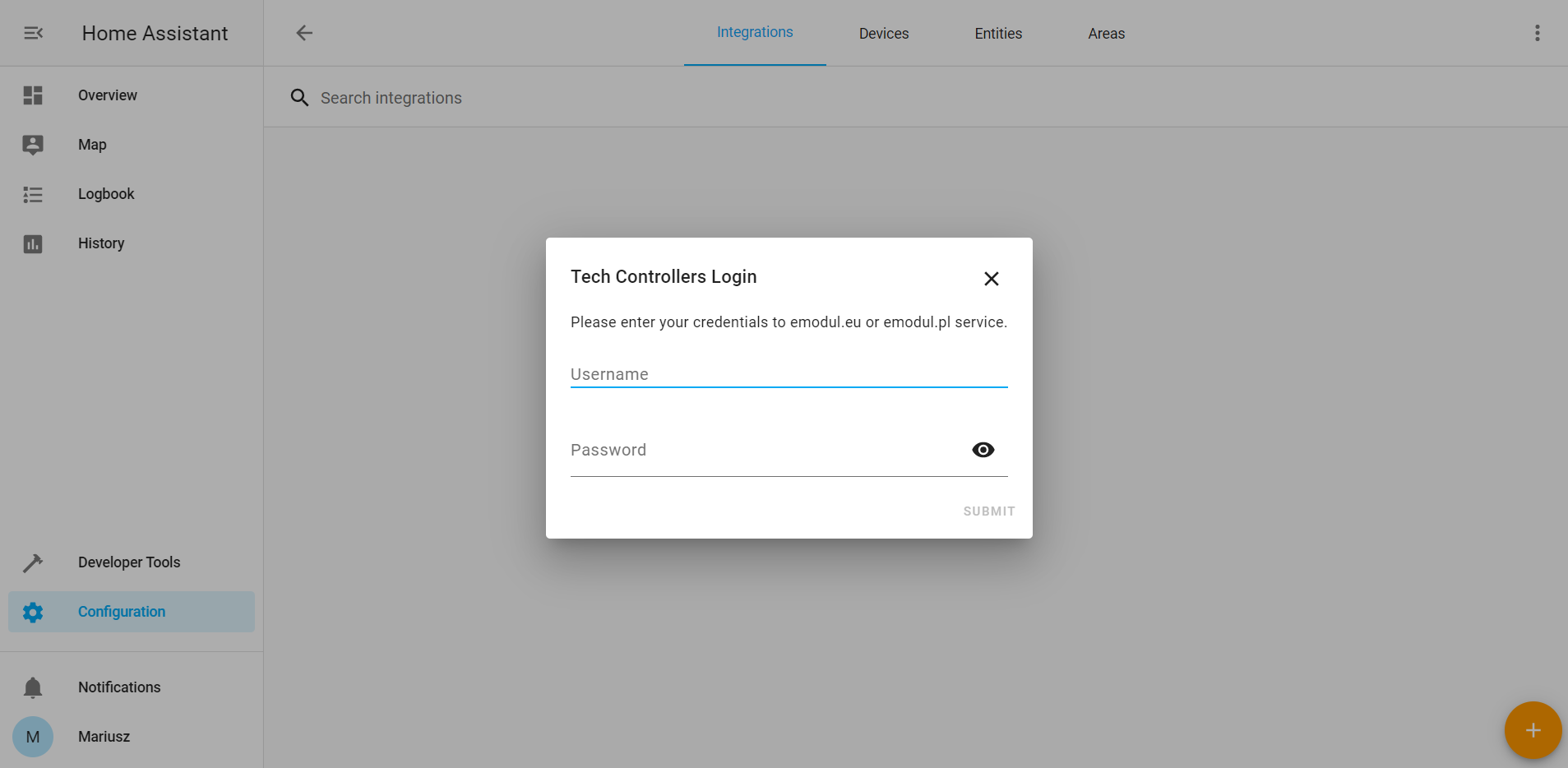Click the Configuration gear icon
Screen dimensions: 1568x768
(33, 612)
